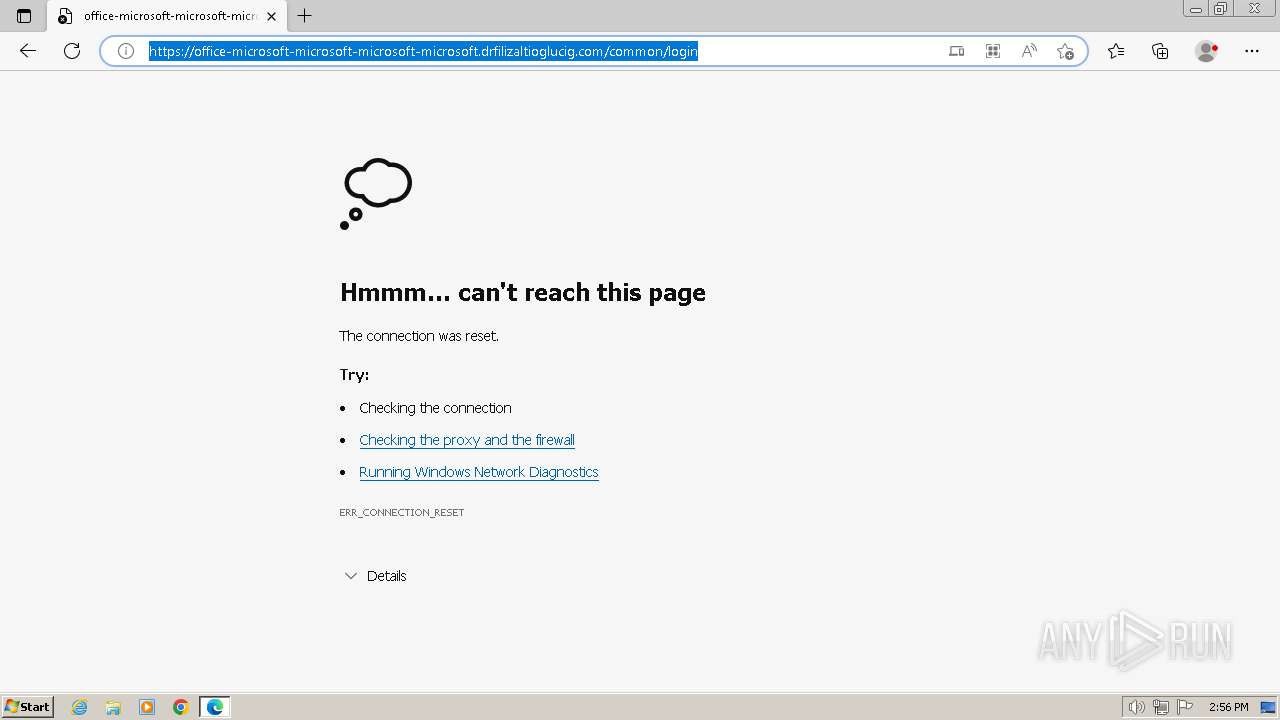Open the user profile icon

1207,51
